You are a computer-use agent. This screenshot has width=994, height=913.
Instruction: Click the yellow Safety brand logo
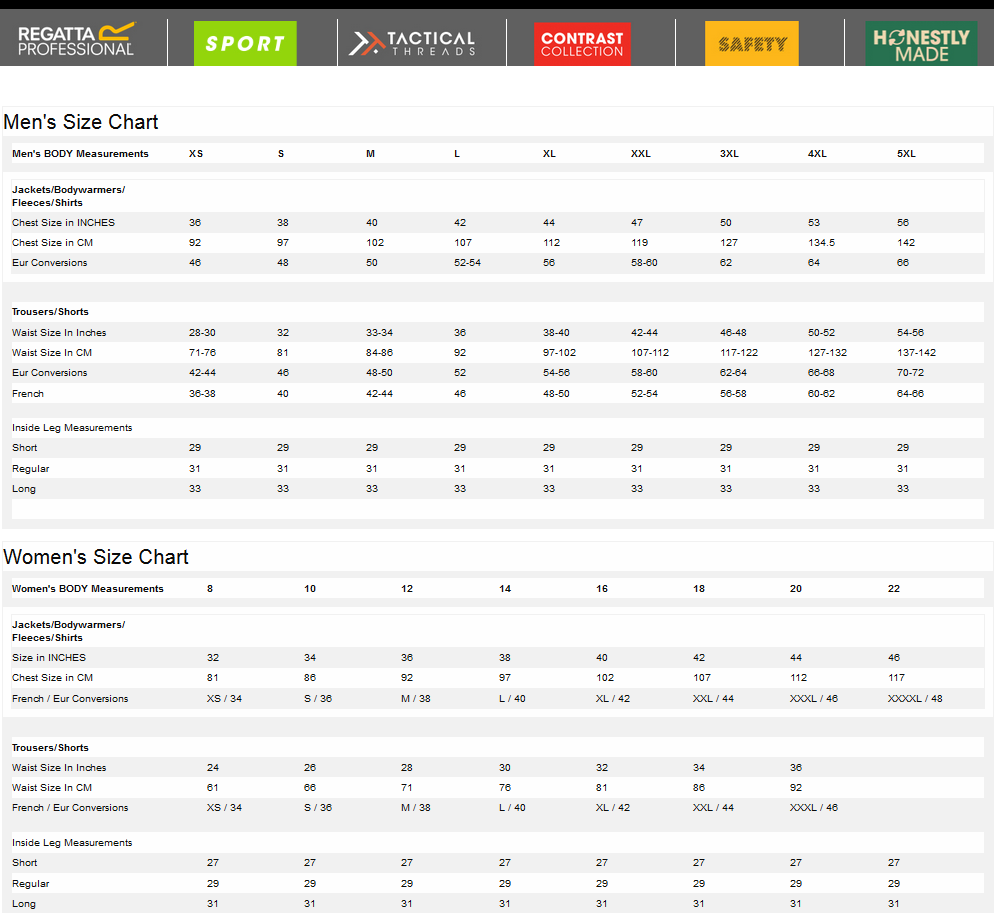[752, 43]
